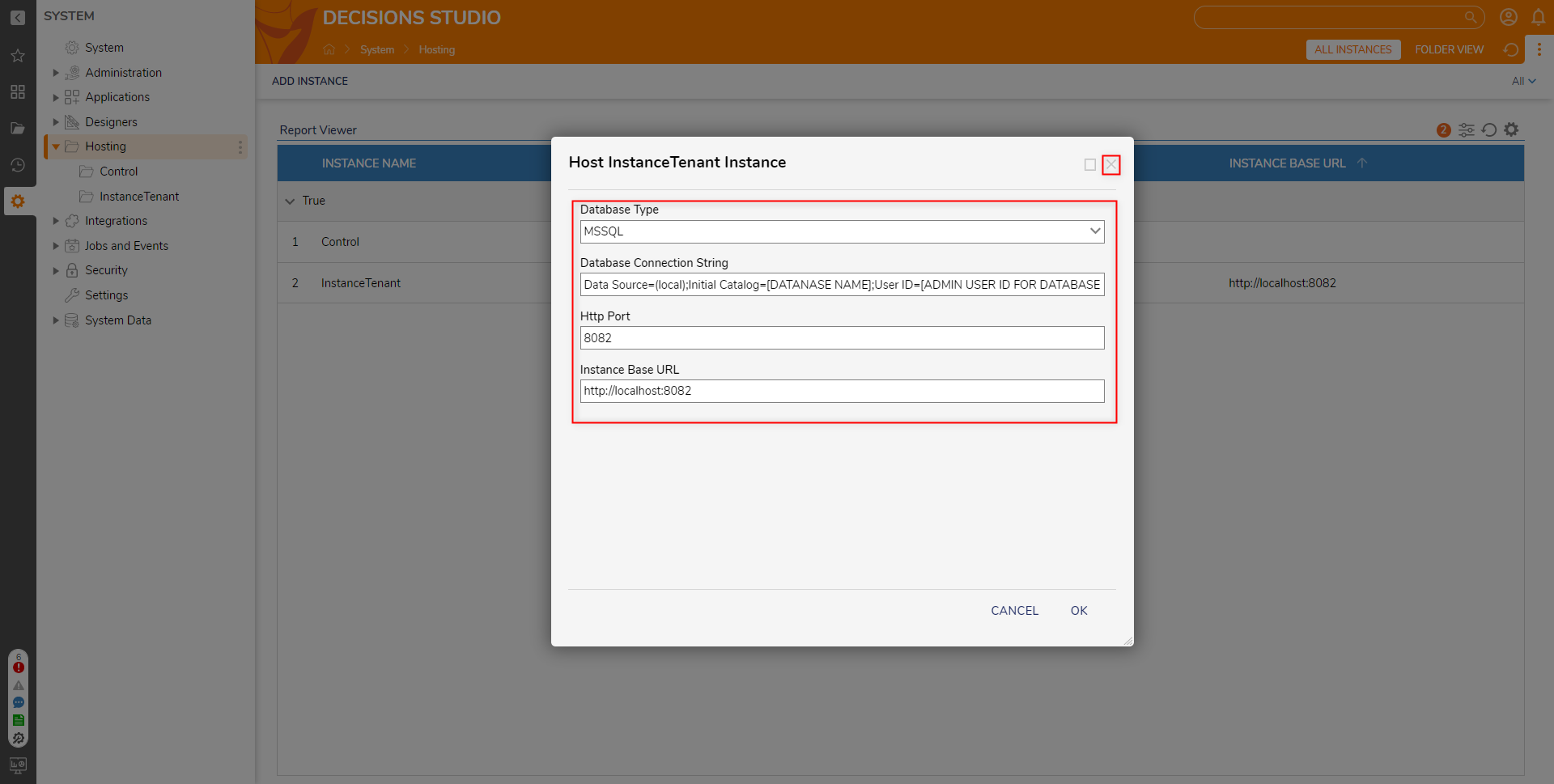The image size is (1554, 784).
Task: Collapse the left sidebar with the back arrow
Action: pyautogui.click(x=18, y=18)
